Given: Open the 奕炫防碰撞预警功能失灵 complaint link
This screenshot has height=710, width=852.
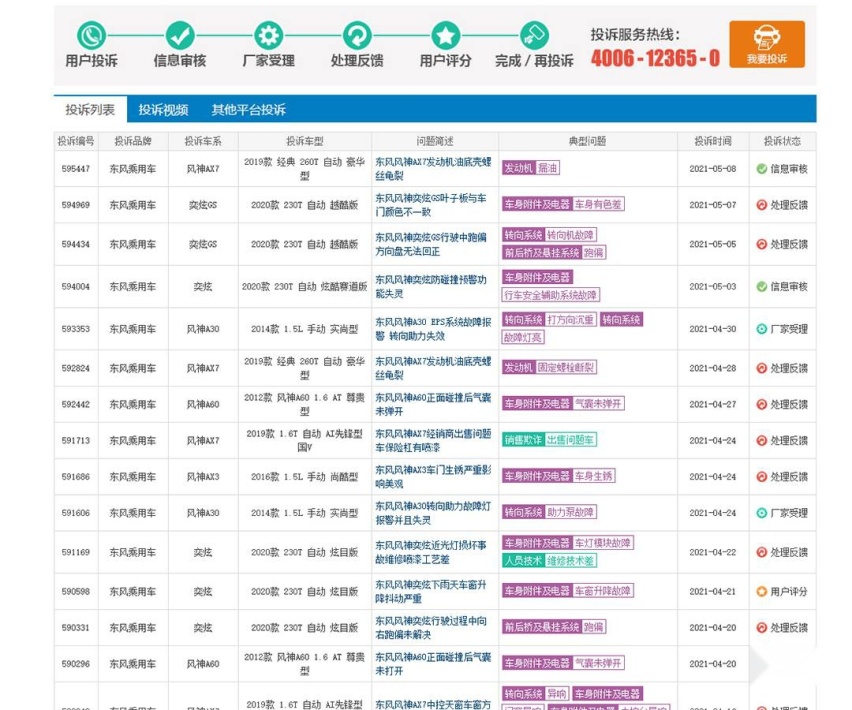Looking at the screenshot, I should coord(431,286).
